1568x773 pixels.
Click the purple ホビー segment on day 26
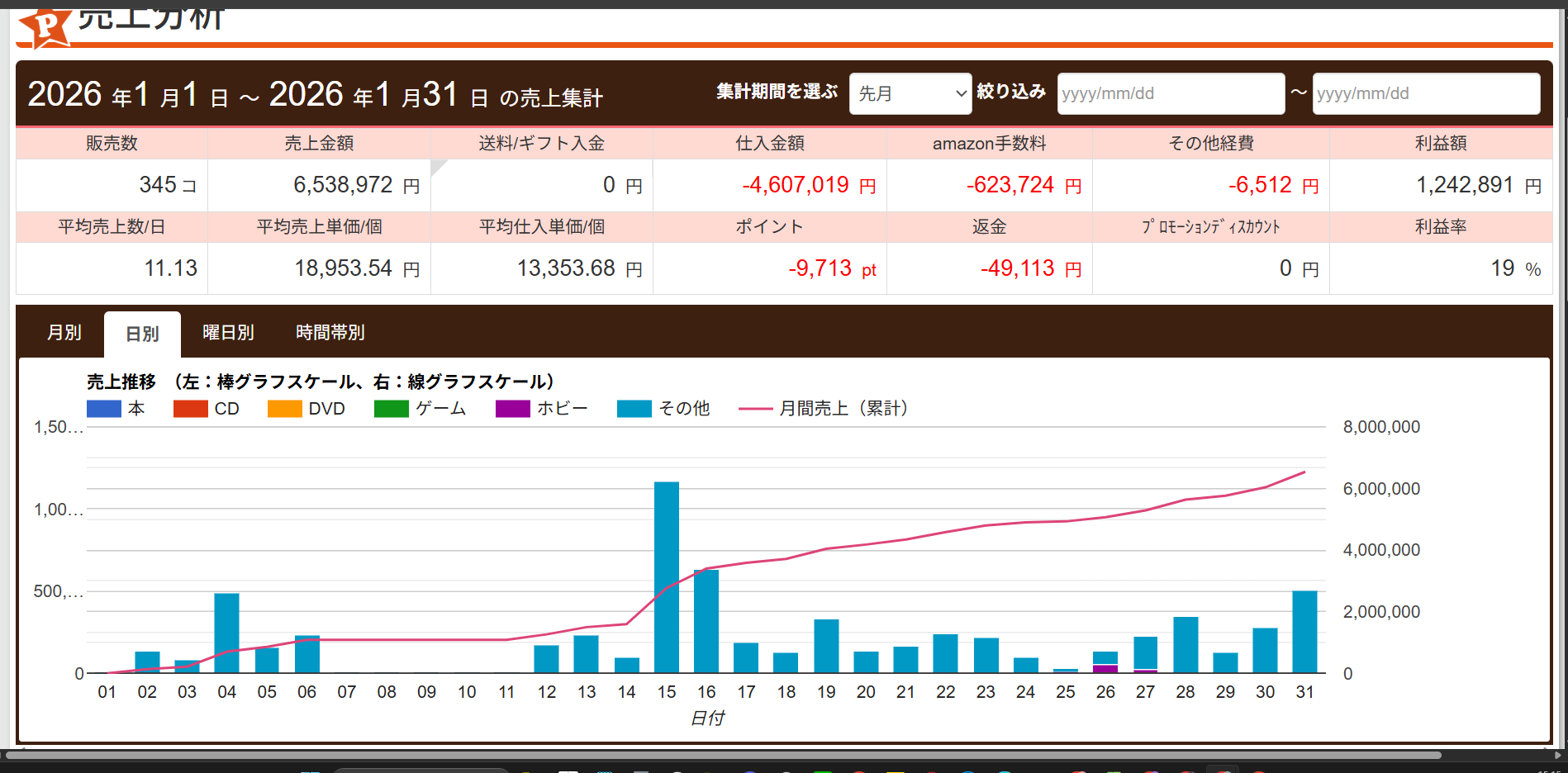coord(1105,669)
